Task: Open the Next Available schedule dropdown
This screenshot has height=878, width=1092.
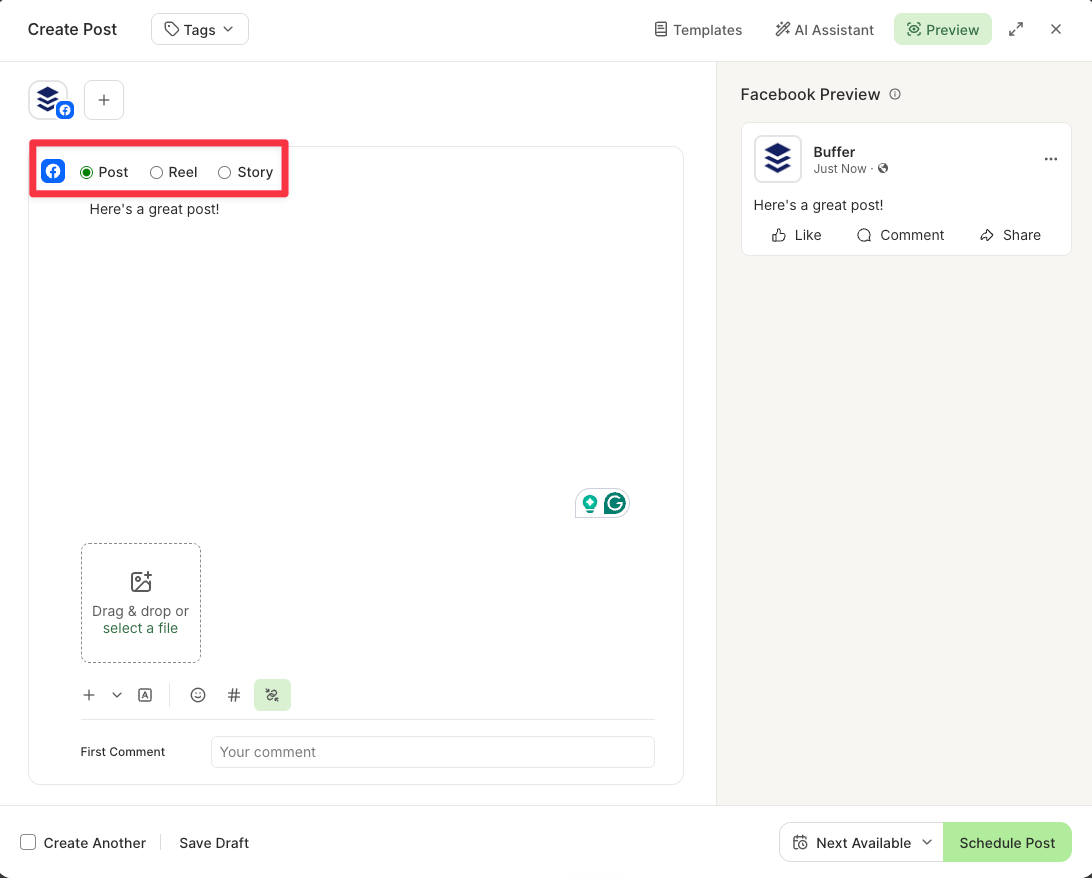Action: click(x=861, y=842)
